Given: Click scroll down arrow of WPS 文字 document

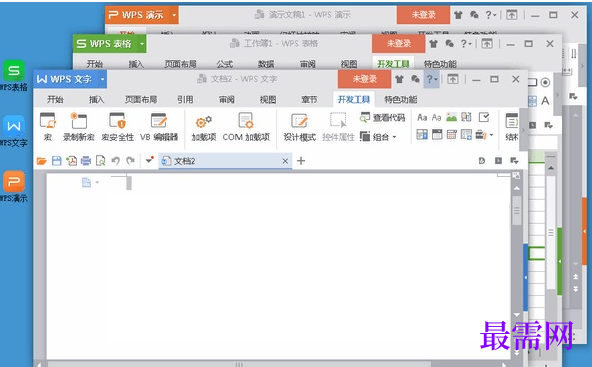Looking at the screenshot, I should (x=516, y=314).
